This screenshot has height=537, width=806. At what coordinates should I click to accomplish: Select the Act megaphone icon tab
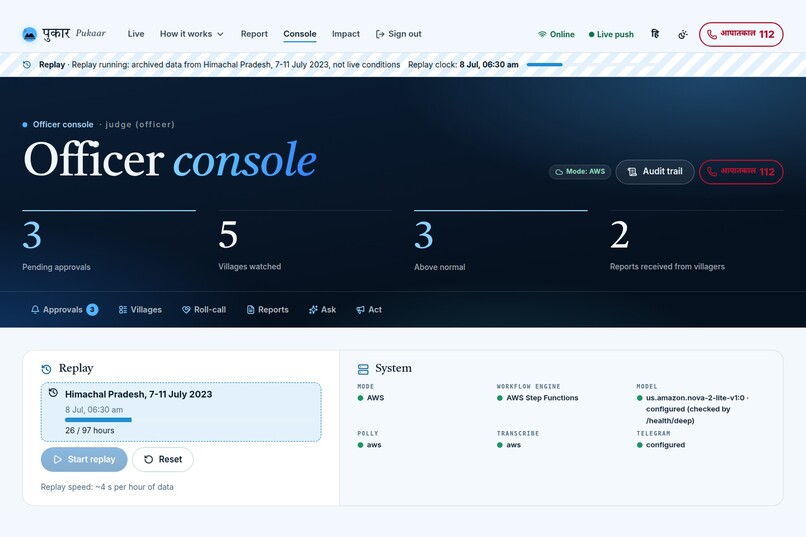pos(369,309)
